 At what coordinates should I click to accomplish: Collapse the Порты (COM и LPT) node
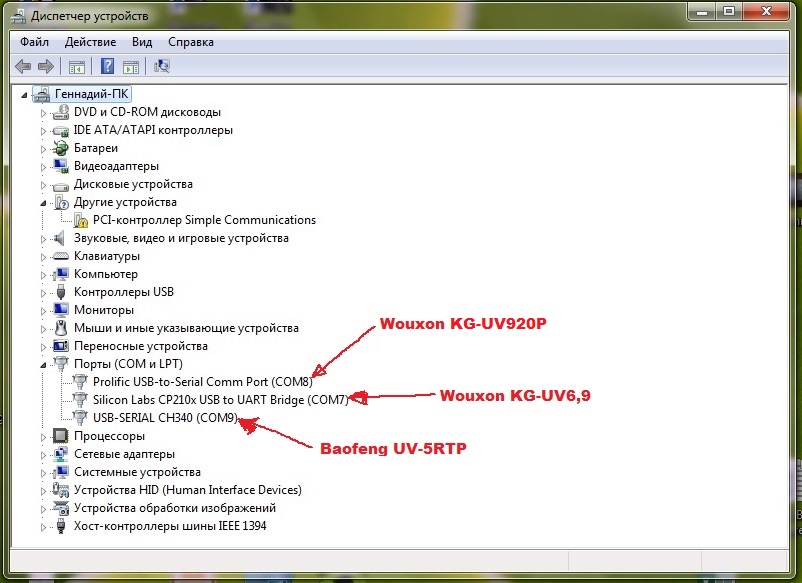(43, 365)
